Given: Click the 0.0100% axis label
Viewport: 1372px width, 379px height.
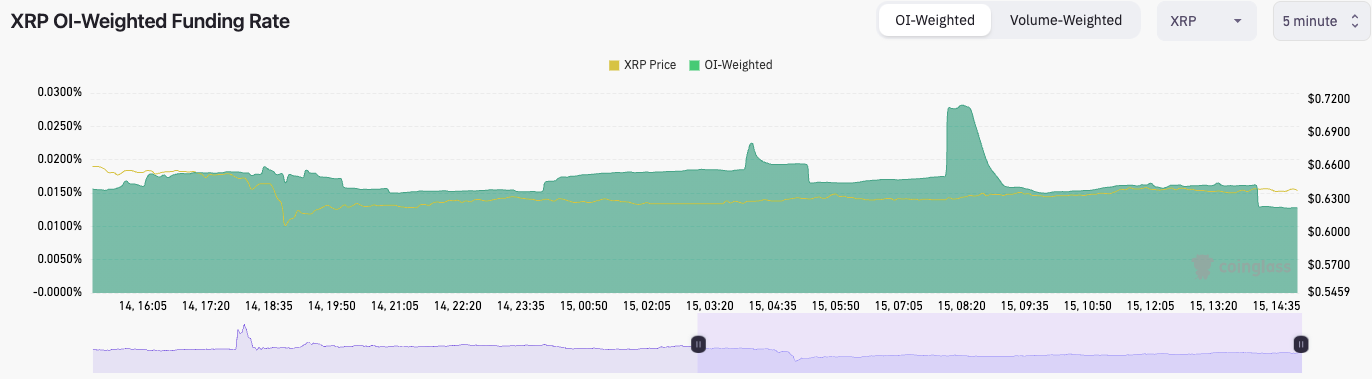Looking at the screenshot, I should coord(60,226).
